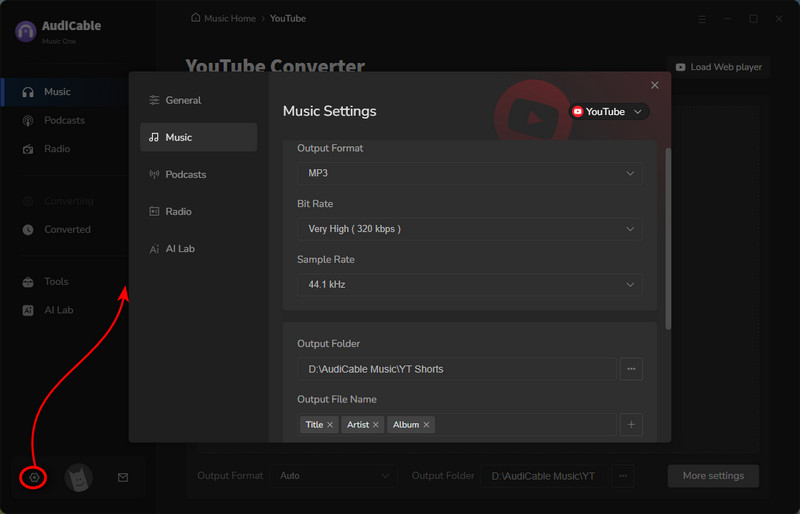The image size is (800, 514).
Task: Click the Load Web player button
Action: [x=718, y=67]
